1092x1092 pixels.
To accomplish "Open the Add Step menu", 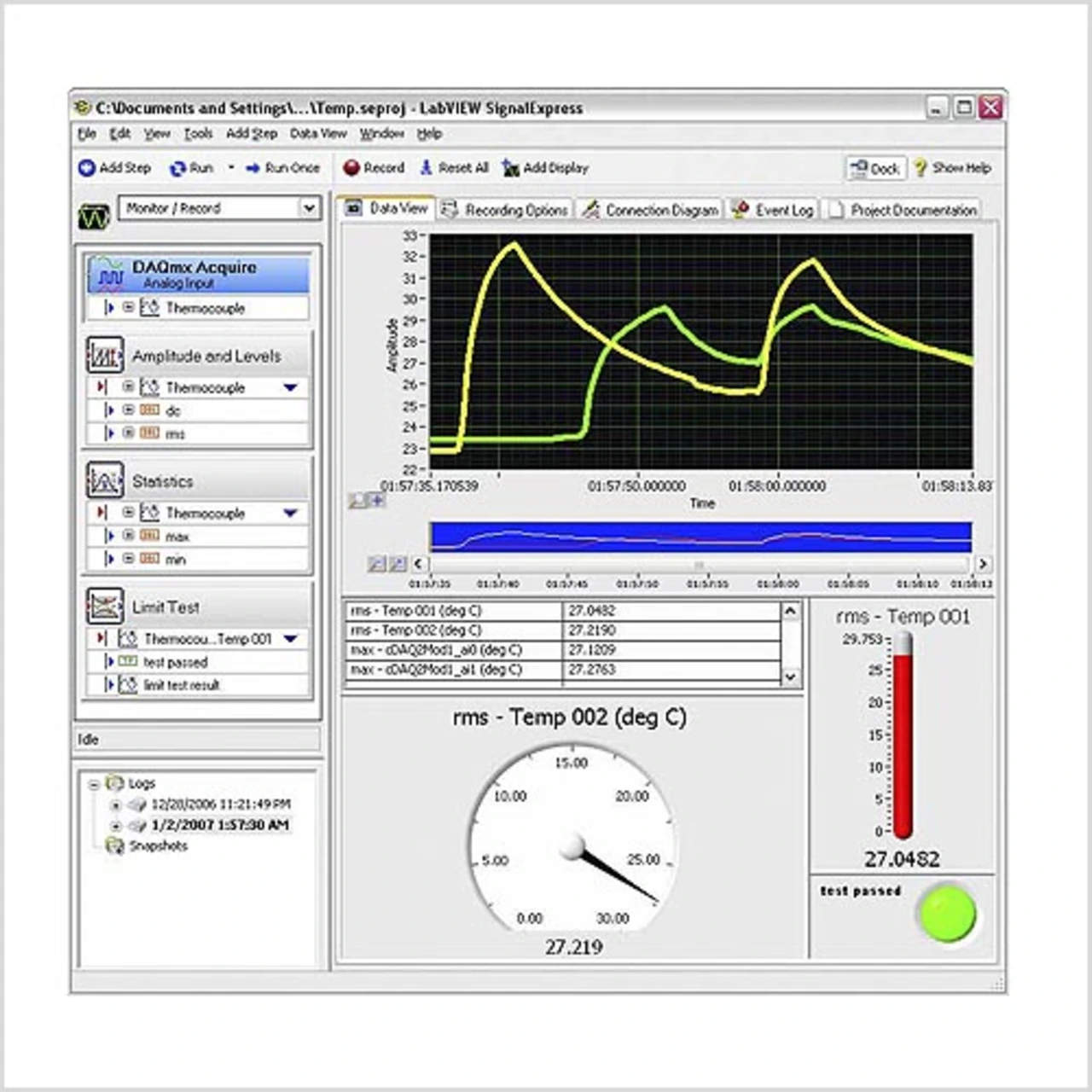I will [x=252, y=134].
